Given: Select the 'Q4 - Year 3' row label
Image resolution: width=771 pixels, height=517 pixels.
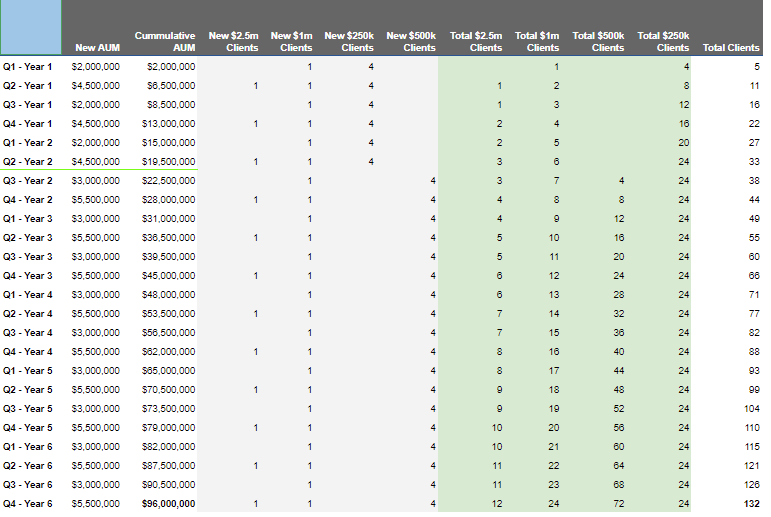Looking at the screenshot, I should pos(28,276).
